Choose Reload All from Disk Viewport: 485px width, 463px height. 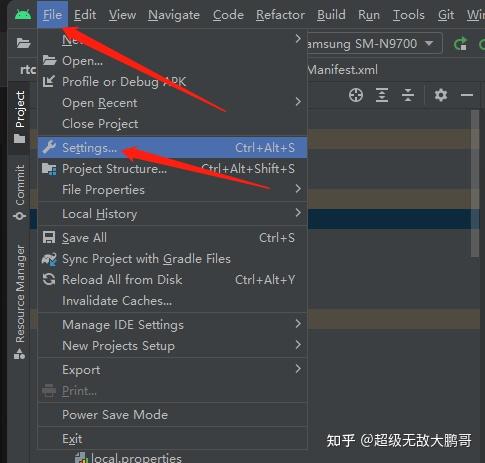pos(172,280)
